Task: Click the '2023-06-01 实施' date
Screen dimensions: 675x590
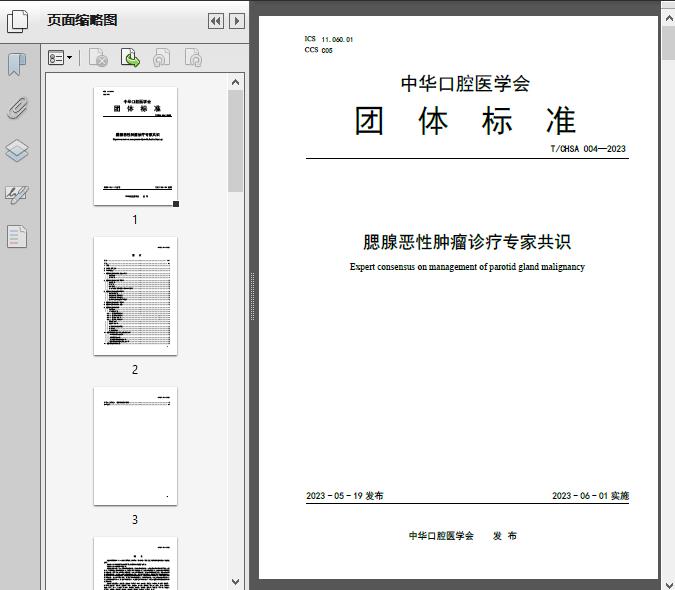Action: [x=591, y=496]
